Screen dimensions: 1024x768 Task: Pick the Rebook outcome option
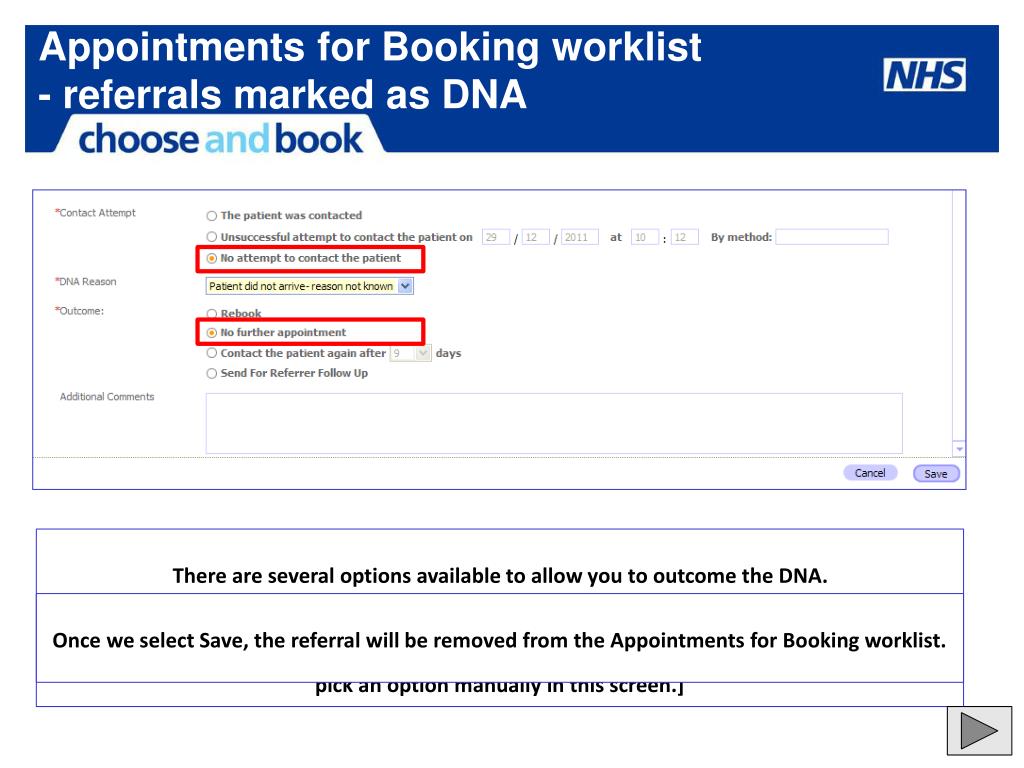point(212,313)
